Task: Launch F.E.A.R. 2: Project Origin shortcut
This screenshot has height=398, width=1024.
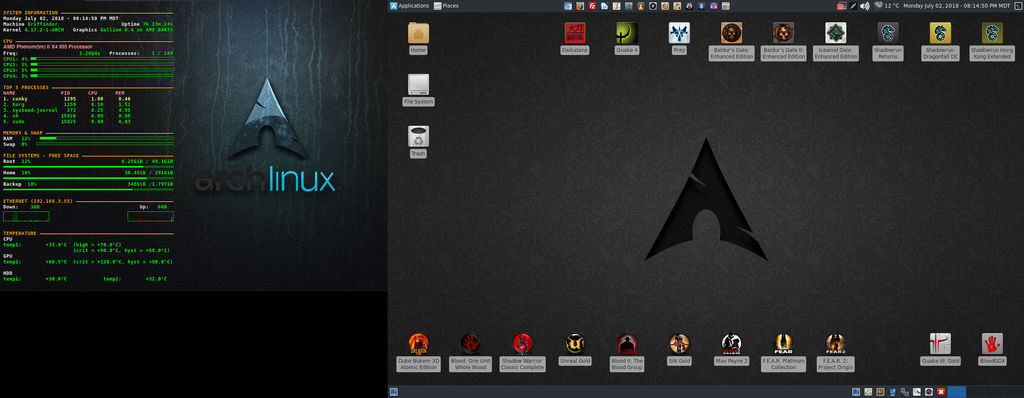Action: (x=836, y=352)
